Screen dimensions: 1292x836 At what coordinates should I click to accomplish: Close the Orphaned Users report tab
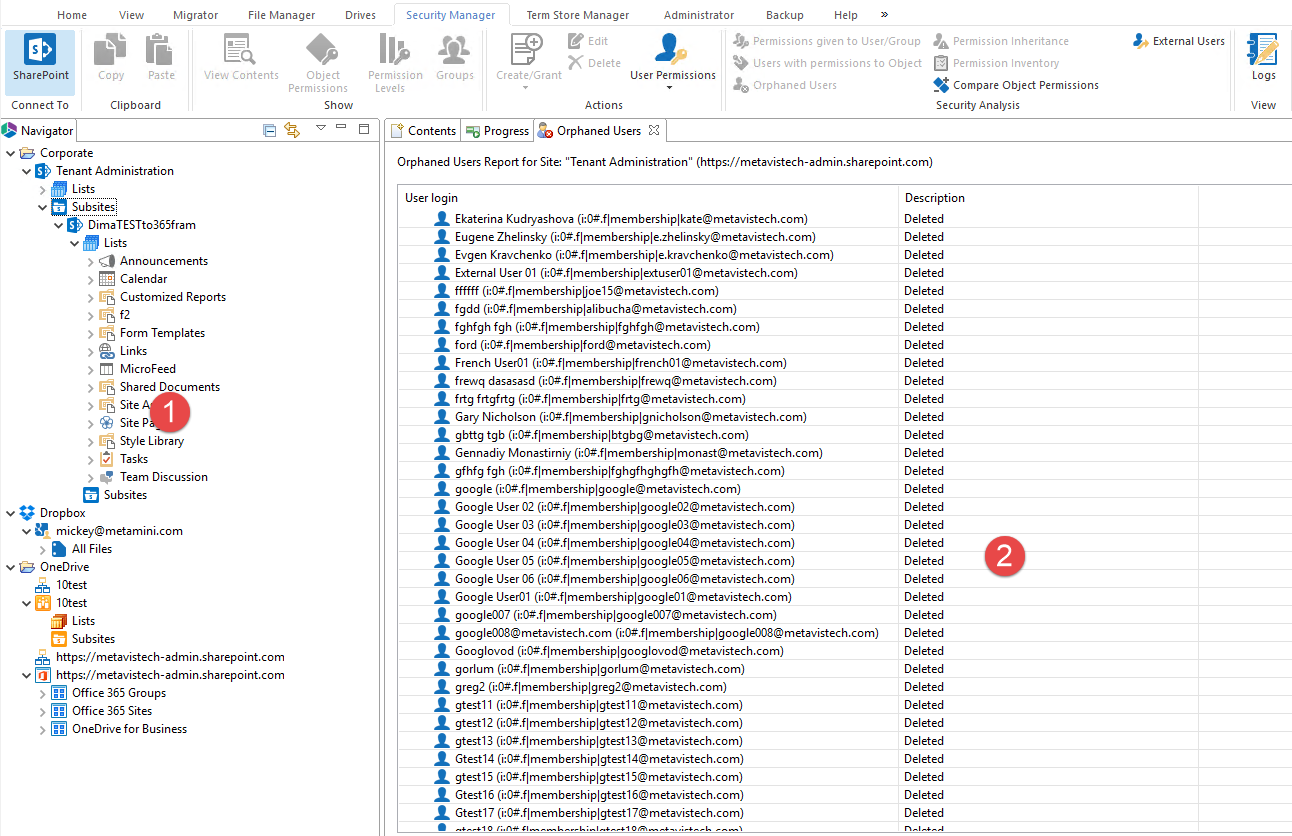pos(655,130)
